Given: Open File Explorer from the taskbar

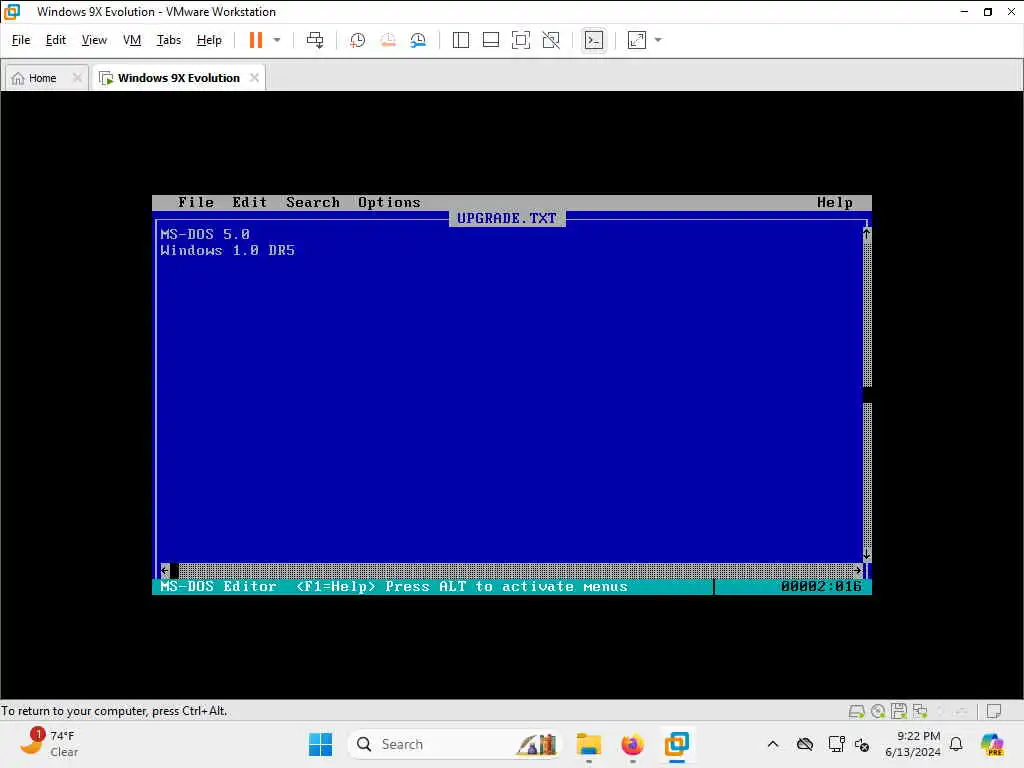Looking at the screenshot, I should [588, 744].
